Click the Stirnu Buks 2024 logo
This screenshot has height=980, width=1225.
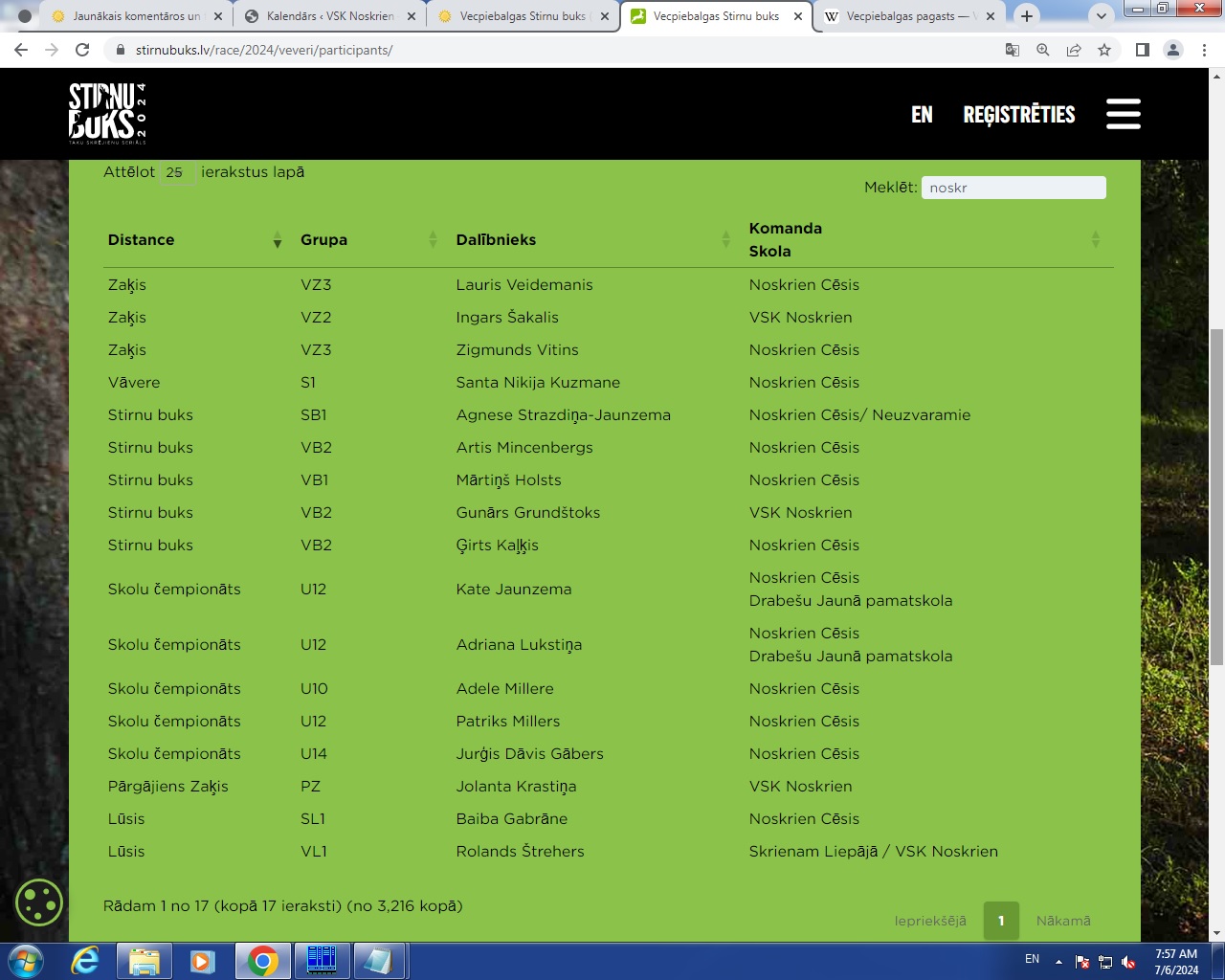(x=107, y=113)
